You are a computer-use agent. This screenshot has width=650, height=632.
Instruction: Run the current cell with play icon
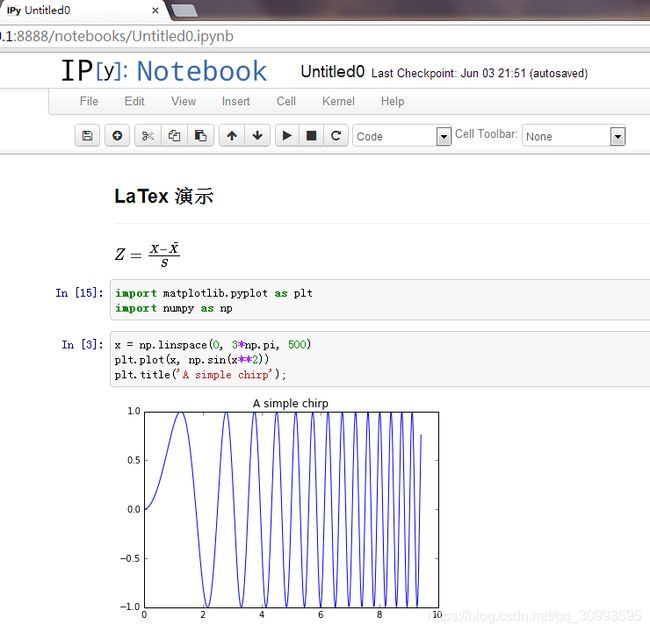287,136
